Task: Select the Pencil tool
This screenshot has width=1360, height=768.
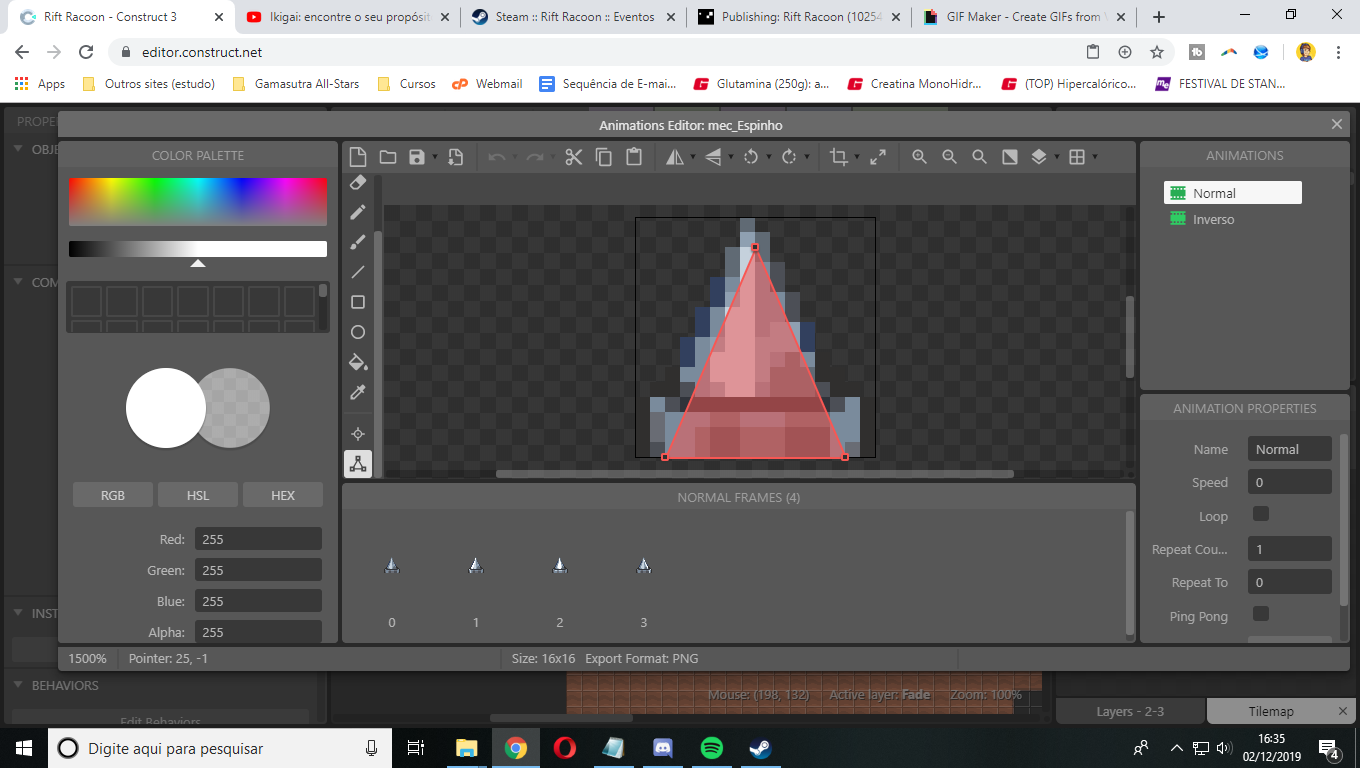Action: (358, 212)
